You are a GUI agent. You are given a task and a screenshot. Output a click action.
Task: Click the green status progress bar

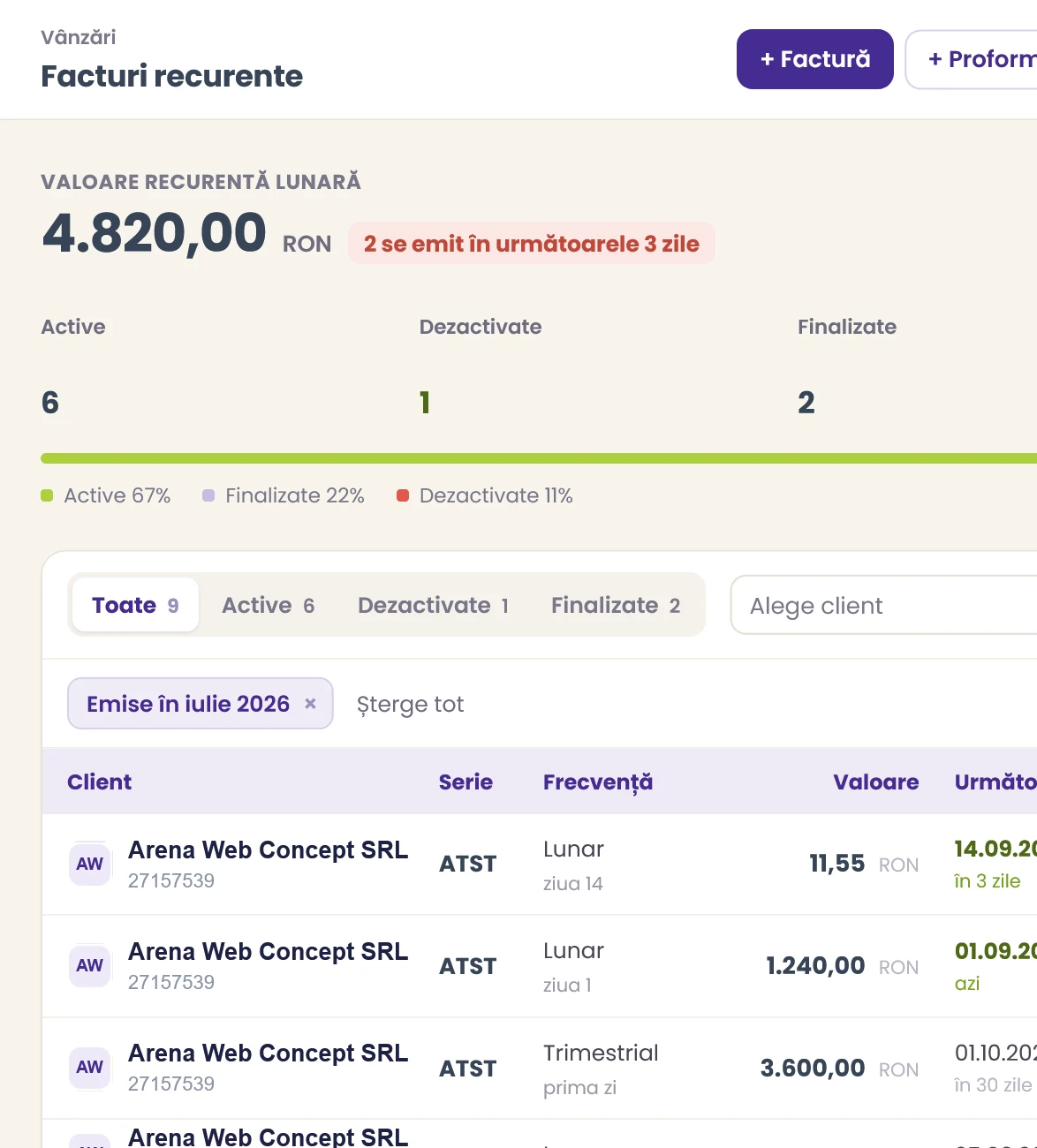pyautogui.click(x=539, y=458)
